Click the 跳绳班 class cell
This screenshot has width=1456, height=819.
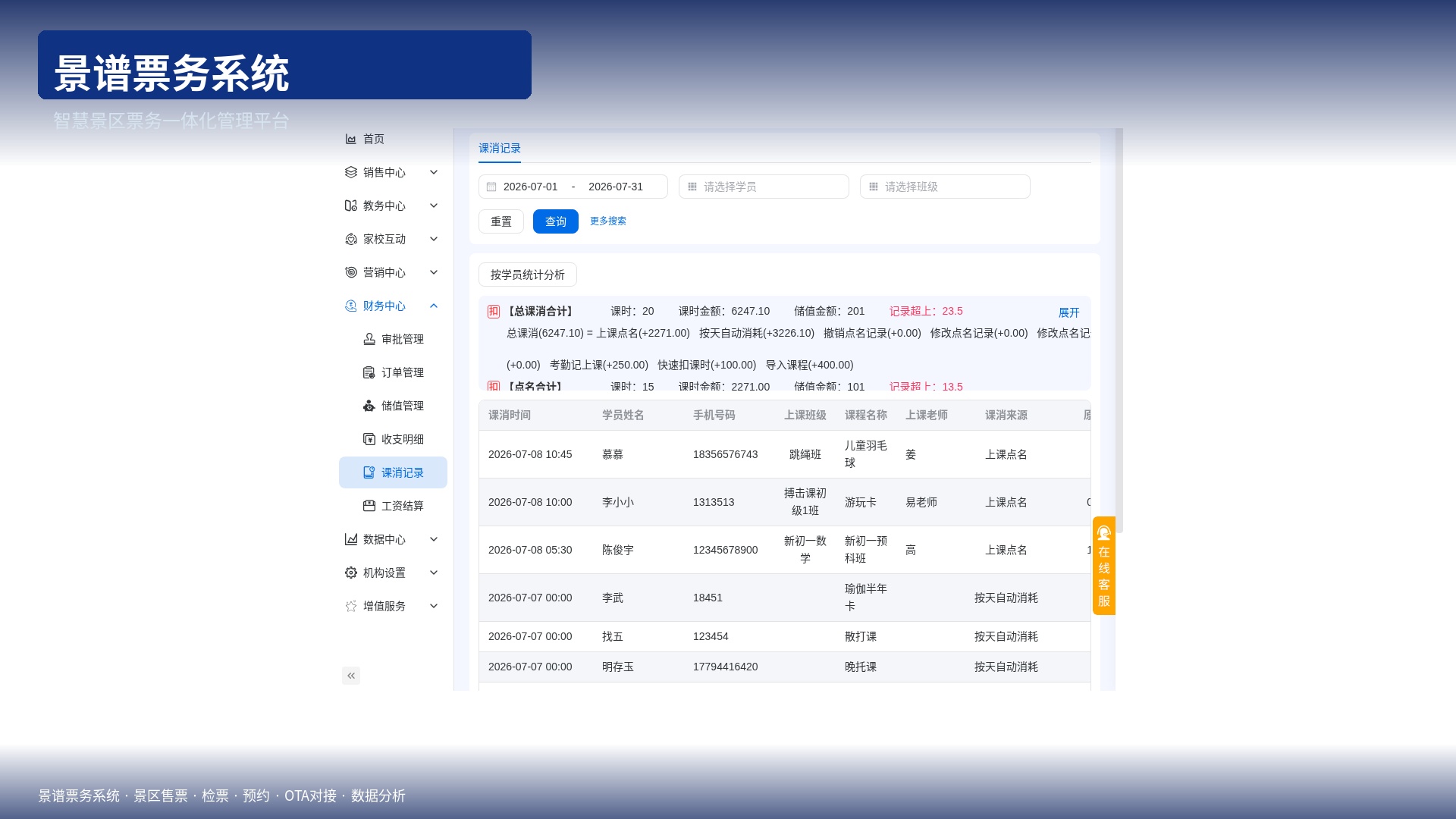805,454
